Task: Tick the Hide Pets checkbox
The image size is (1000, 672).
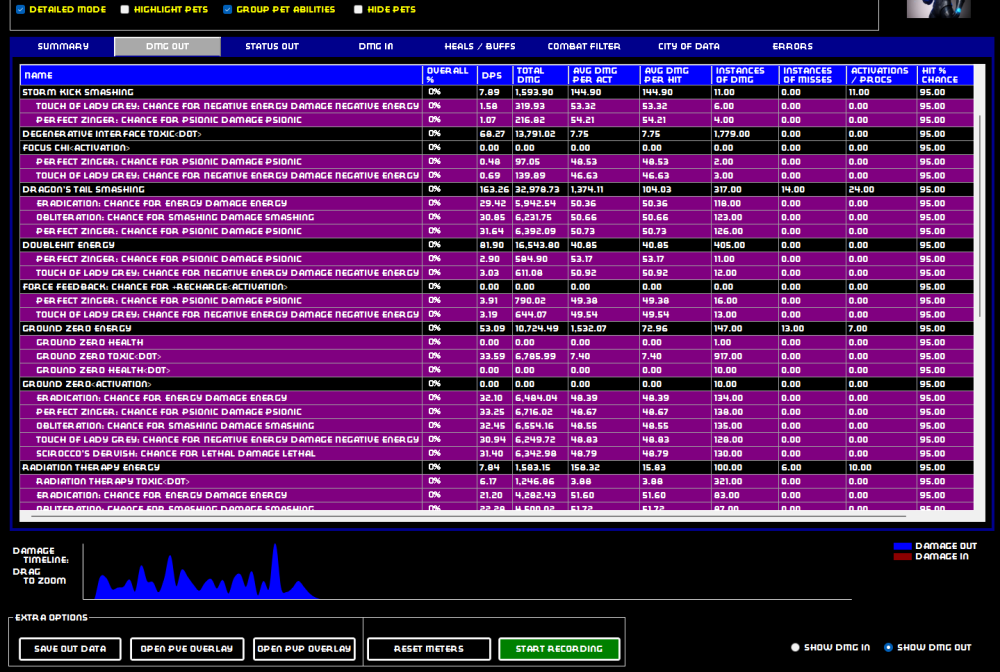Action: [358, 10]
